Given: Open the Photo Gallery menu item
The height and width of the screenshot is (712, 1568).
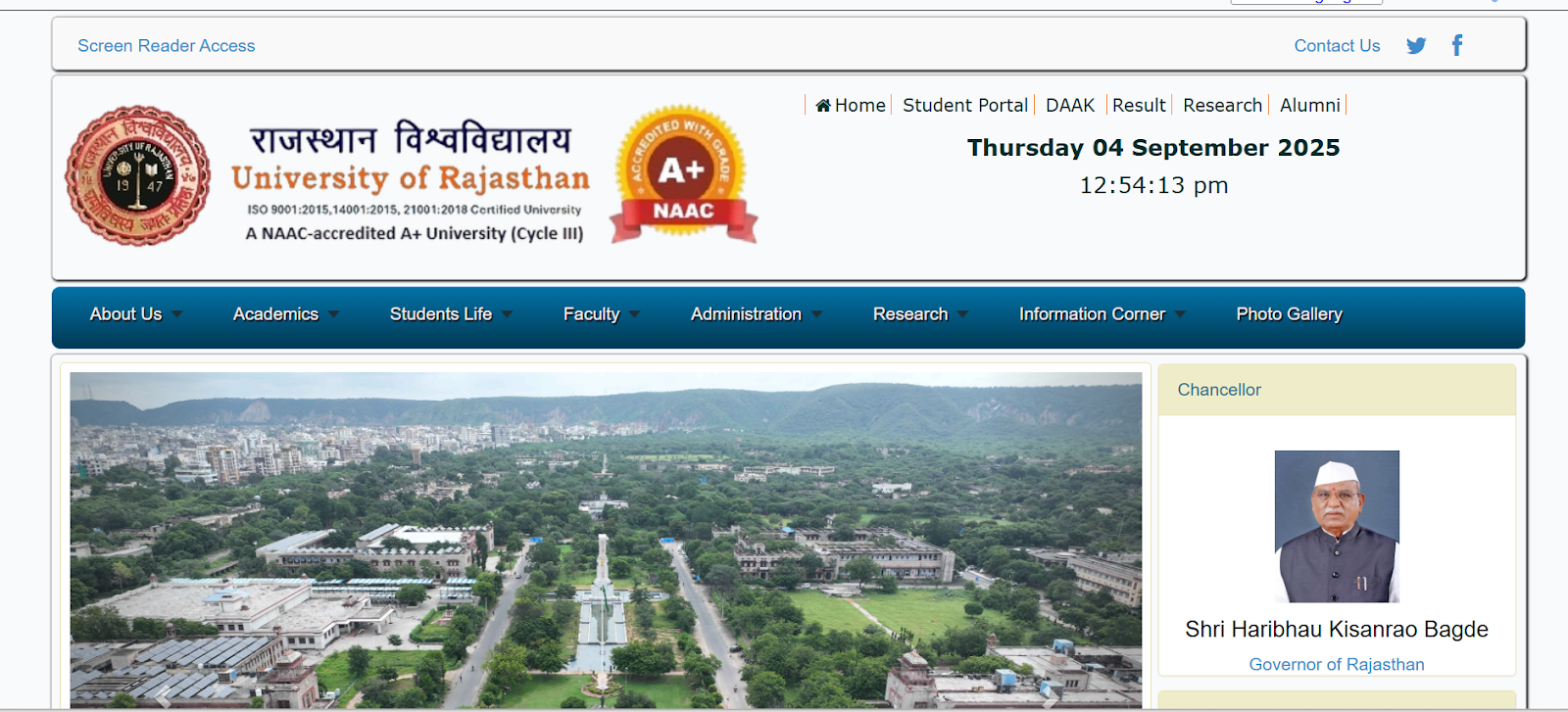Looking at the screenshot, I should pyautogui.click(x=1289, y=314).
